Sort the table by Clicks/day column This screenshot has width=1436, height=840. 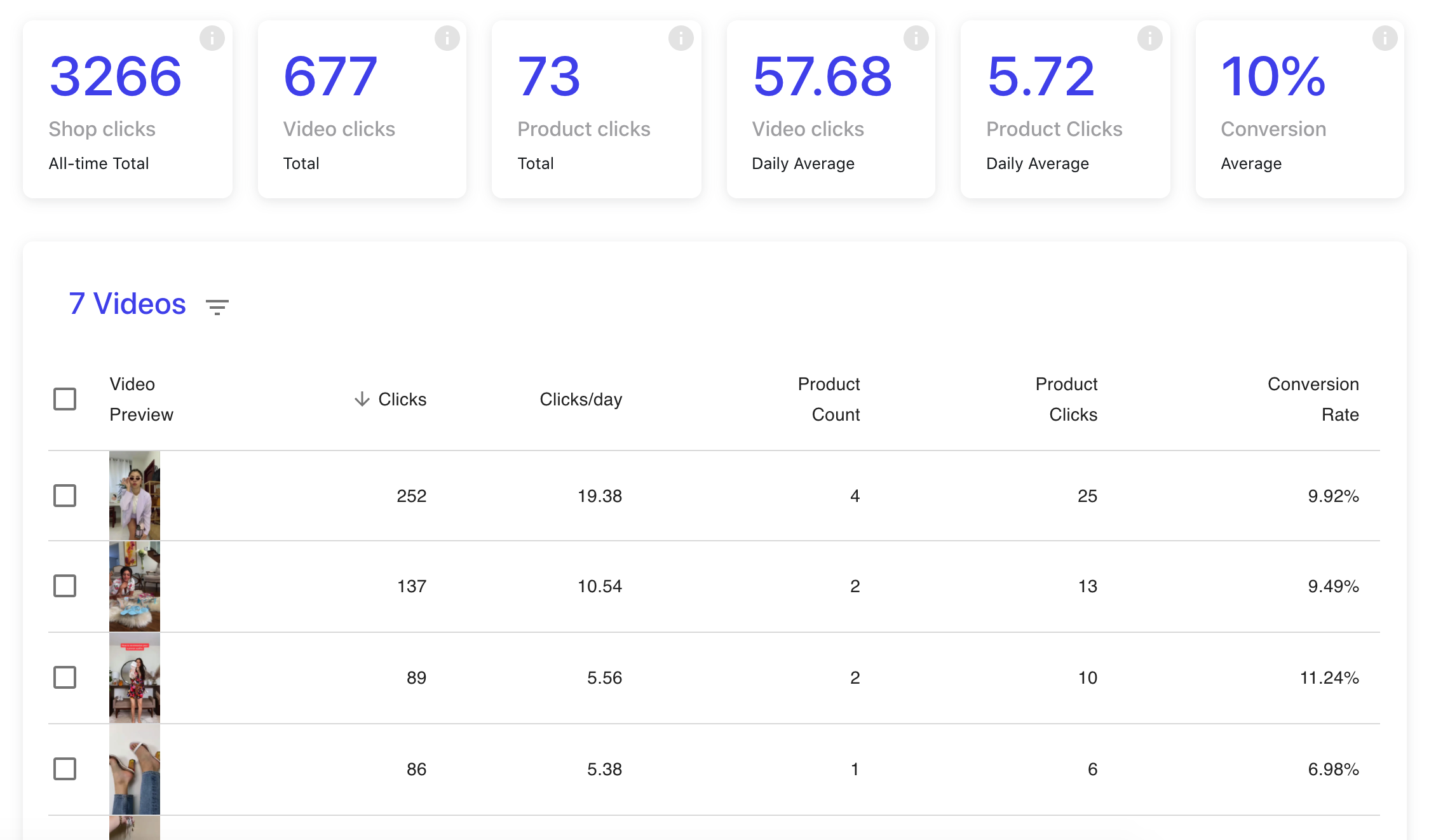[x=581, y=399]
